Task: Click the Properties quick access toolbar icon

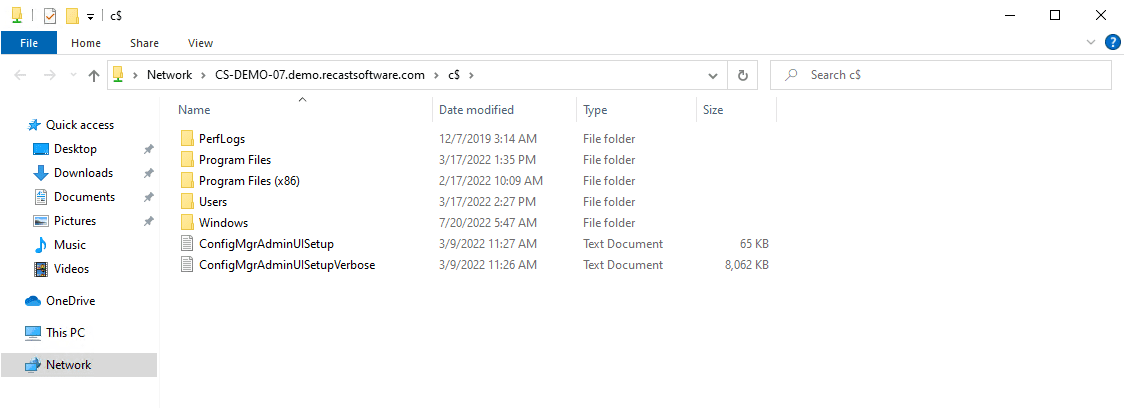Action: 50,16
